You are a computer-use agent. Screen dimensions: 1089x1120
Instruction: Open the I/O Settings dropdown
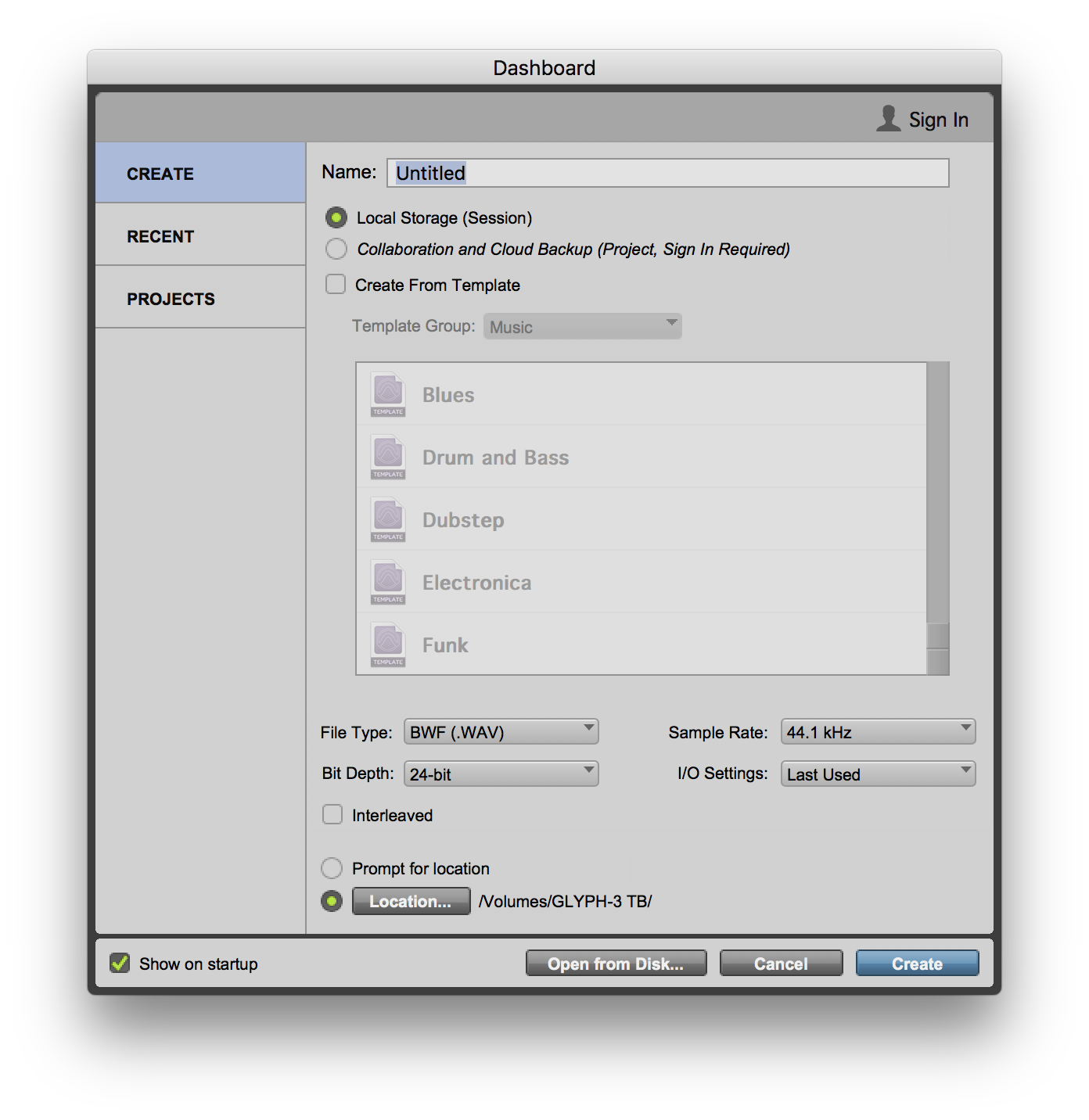[877, 774]
